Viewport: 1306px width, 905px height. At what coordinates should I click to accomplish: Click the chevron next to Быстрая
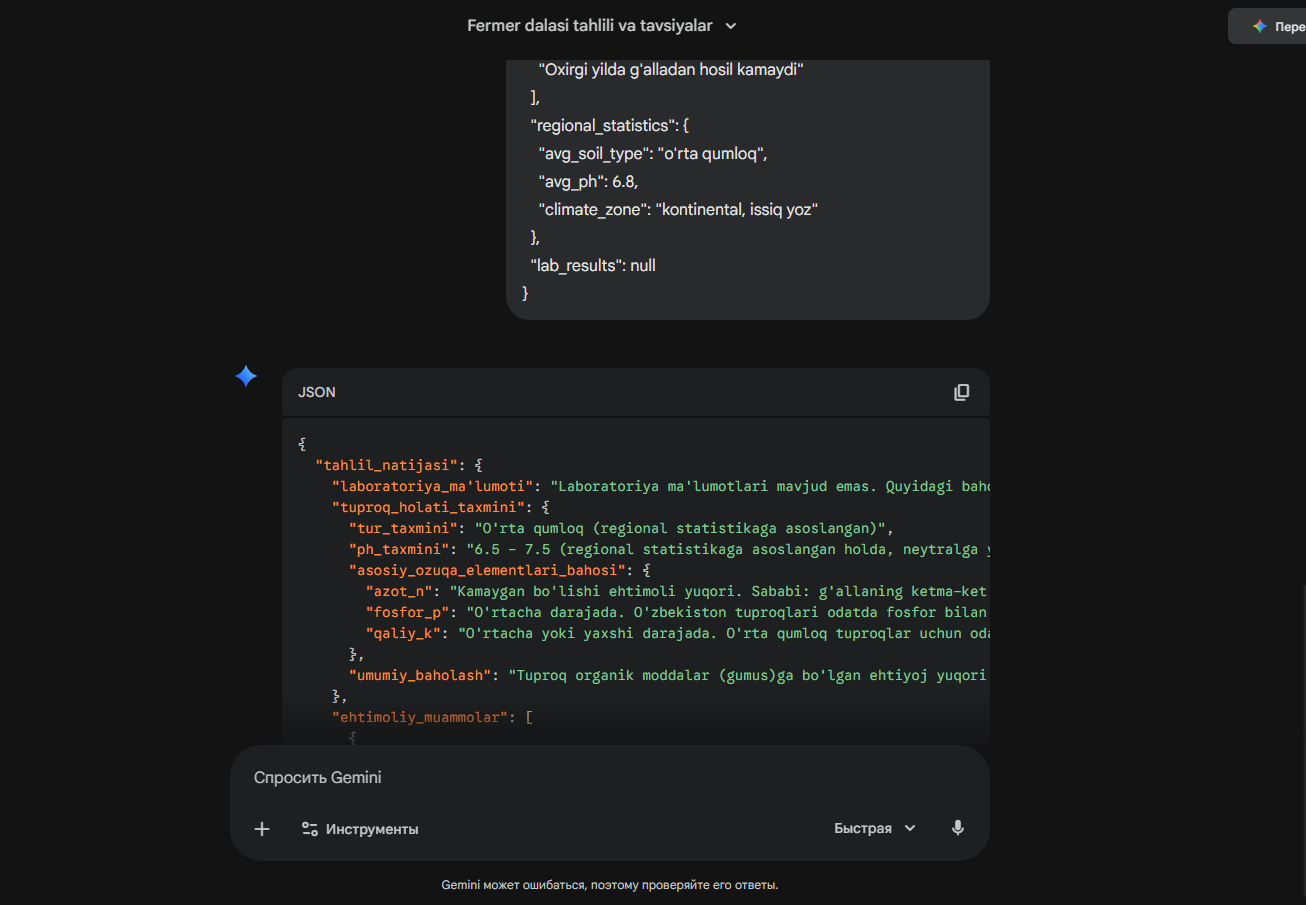[909, 828]
